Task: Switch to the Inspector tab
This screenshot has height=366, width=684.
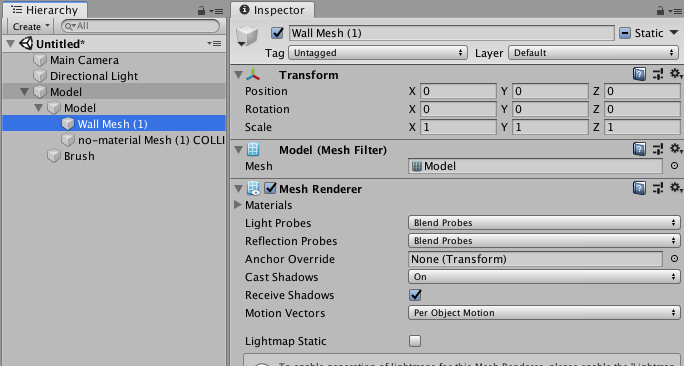Action: tap(272, 10)
